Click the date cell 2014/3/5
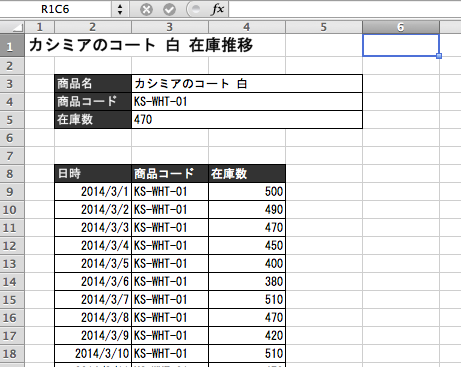Image resolution: width=461 pixels, height=367 pixels. pos(93,264)
